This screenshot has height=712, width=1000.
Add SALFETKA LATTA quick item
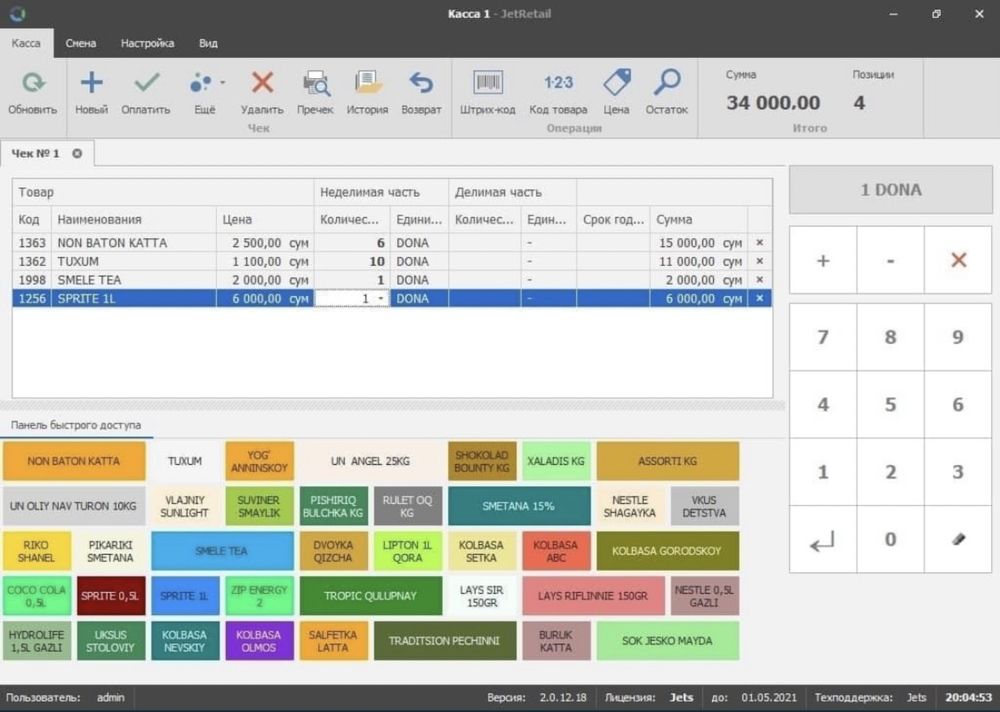[x=334, y=641]
